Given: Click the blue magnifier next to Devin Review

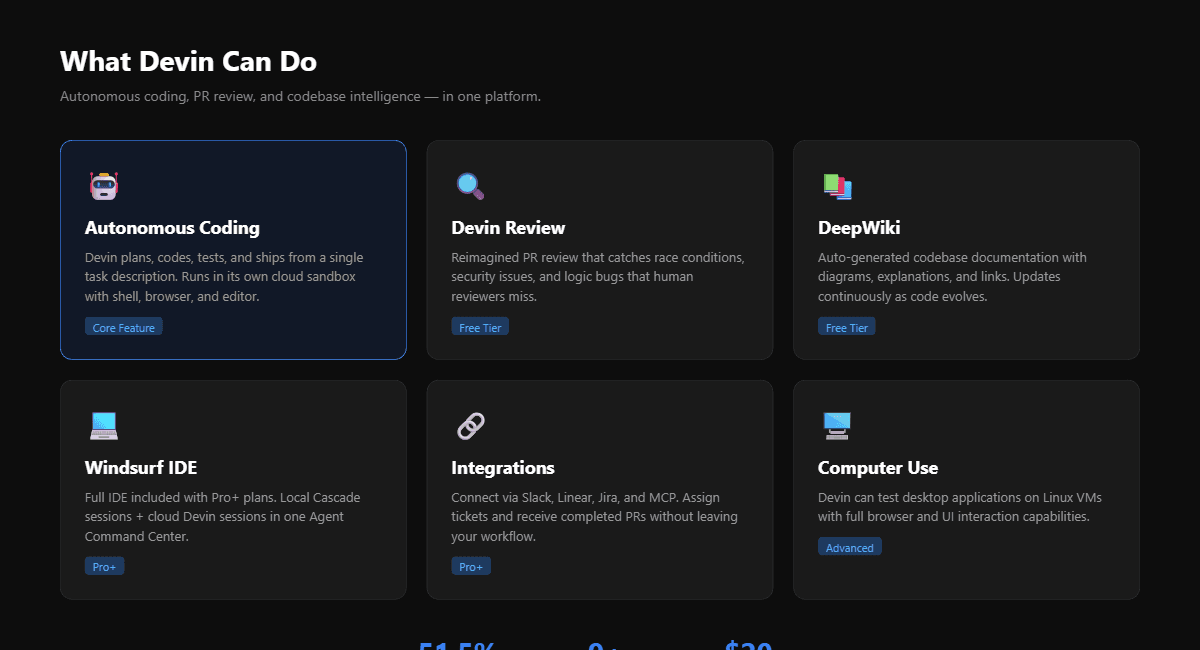Looking at the screenshot, I should pyautogui.click(x=470, y=185).
